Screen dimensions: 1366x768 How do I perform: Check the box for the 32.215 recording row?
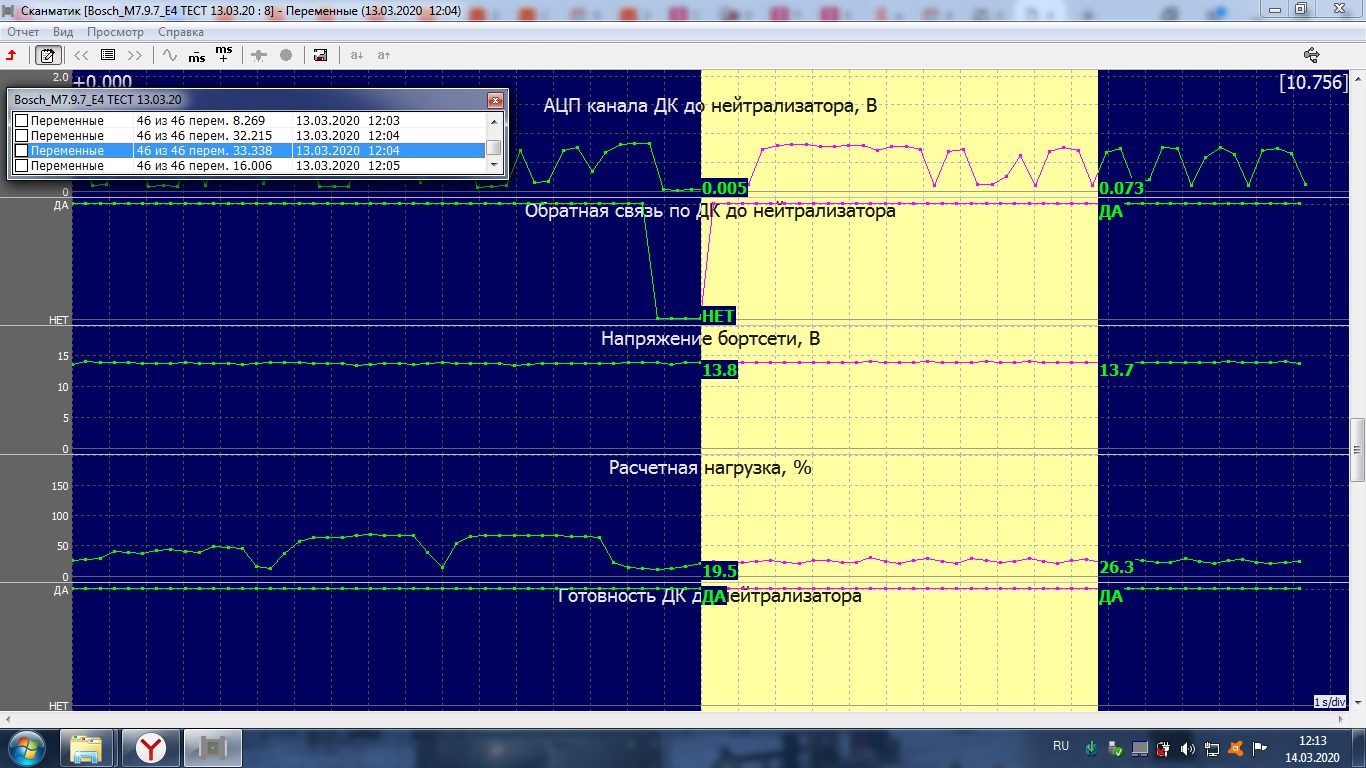click(x=21, y=136)
